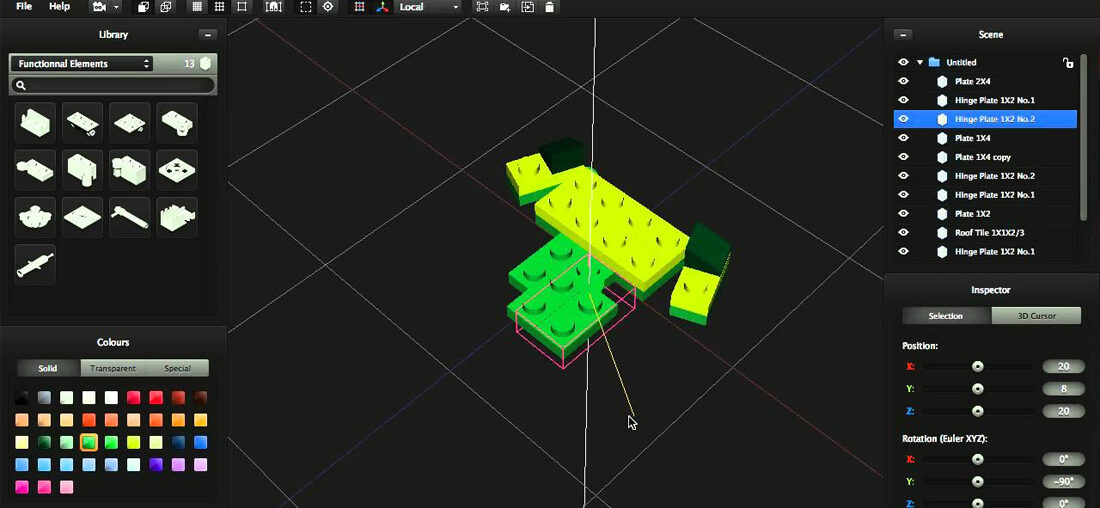Image resolution: width=1100 pixels, height=508 pixels.
Task: Click the red and blue grid icon
Action: (359, 7)
